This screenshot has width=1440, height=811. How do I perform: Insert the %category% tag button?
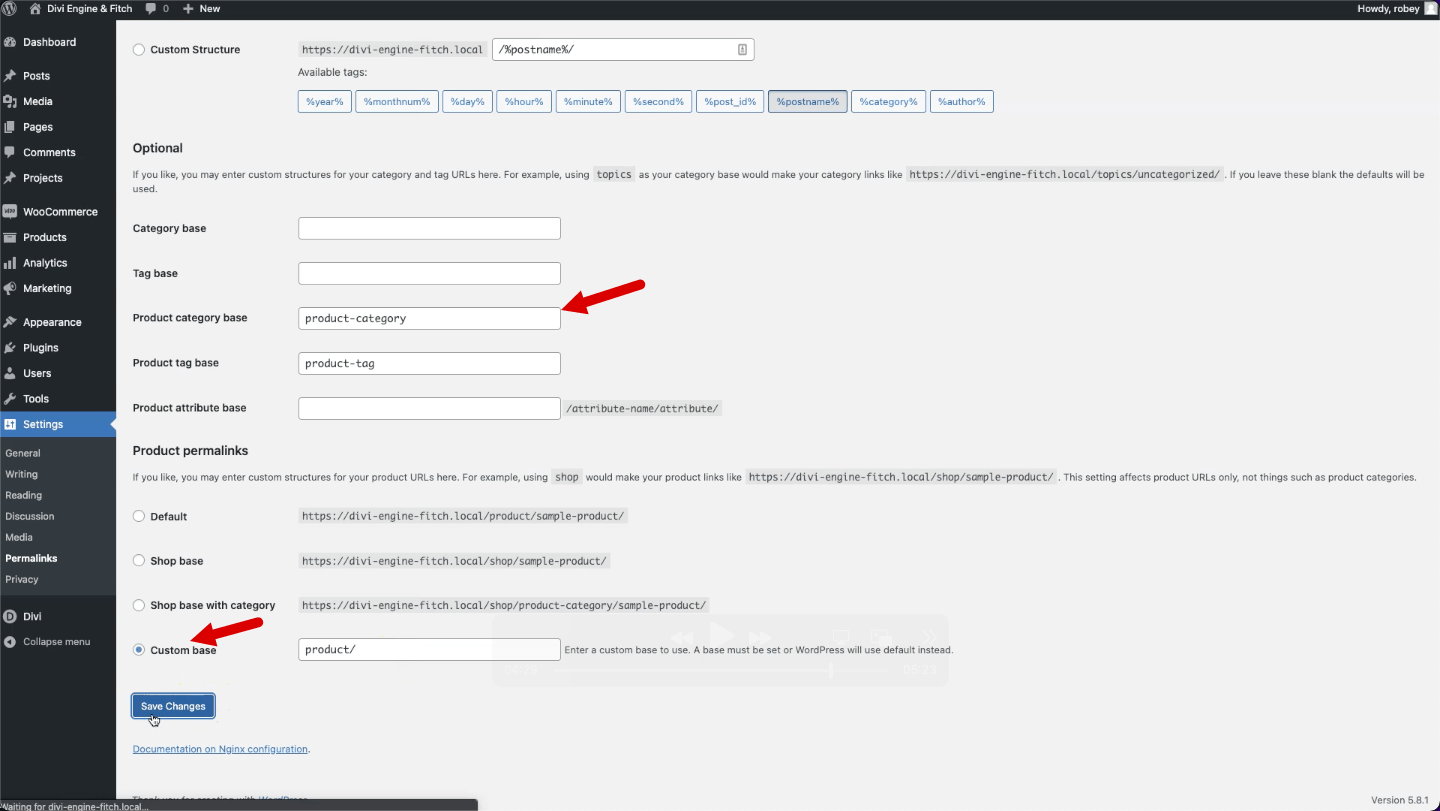point(887,102)
